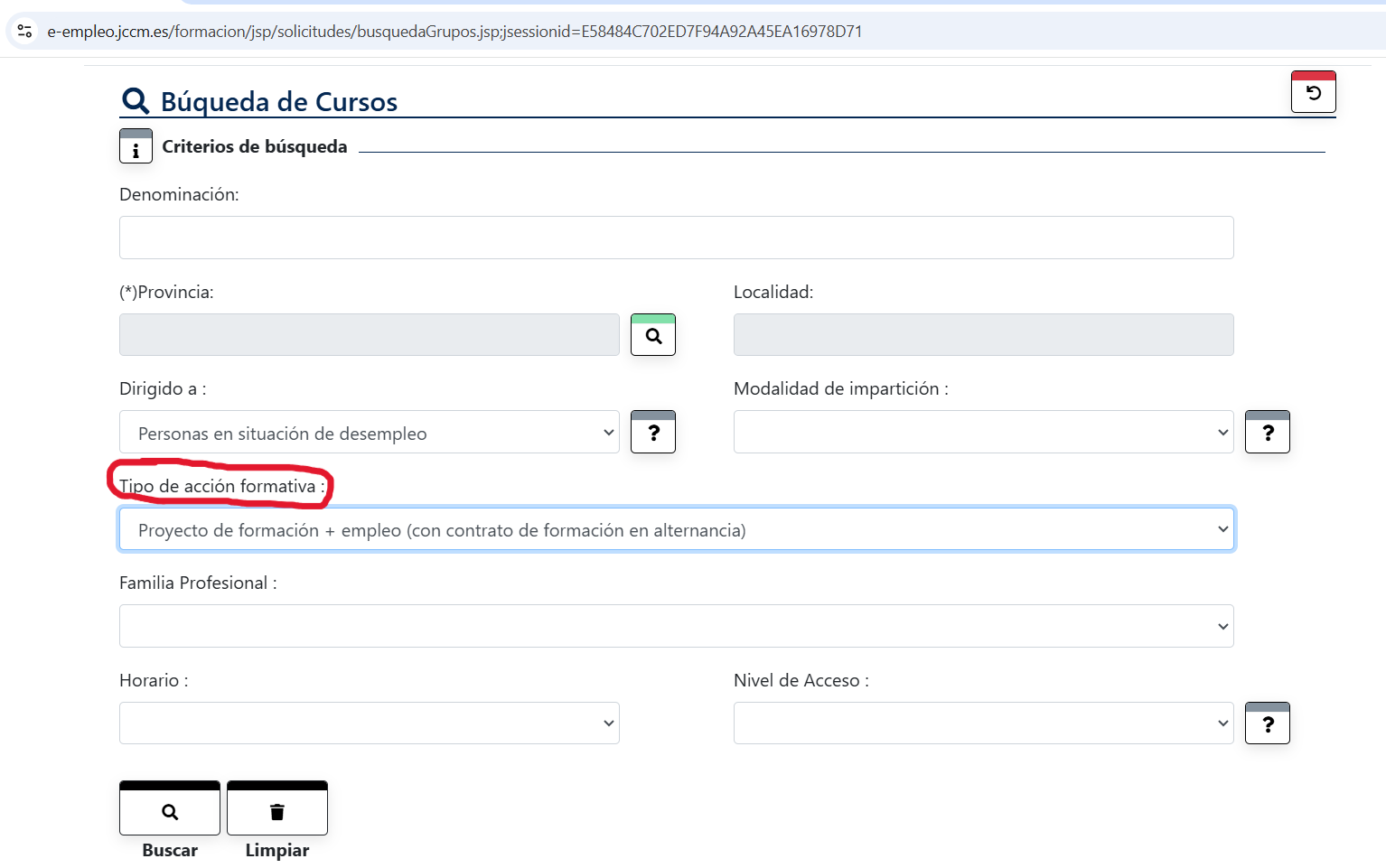Click the Horario : label

click(x=154, y=680)
